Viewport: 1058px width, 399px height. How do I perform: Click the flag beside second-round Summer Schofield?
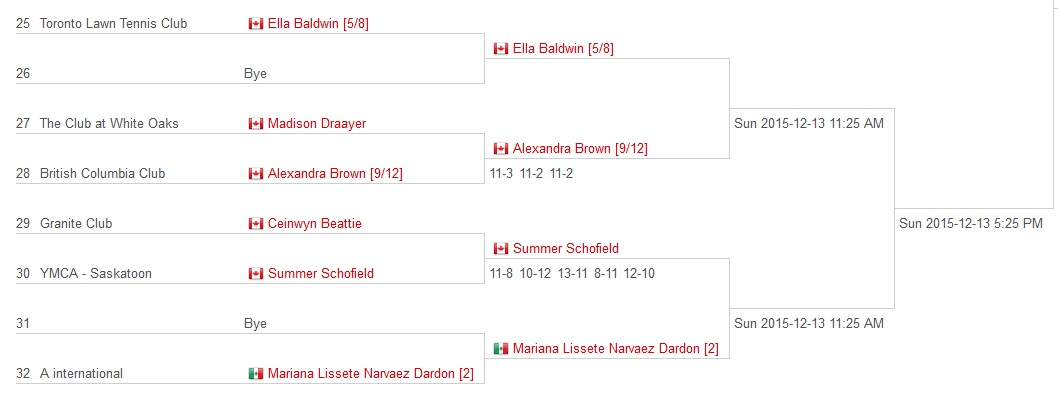click(501, 248)
